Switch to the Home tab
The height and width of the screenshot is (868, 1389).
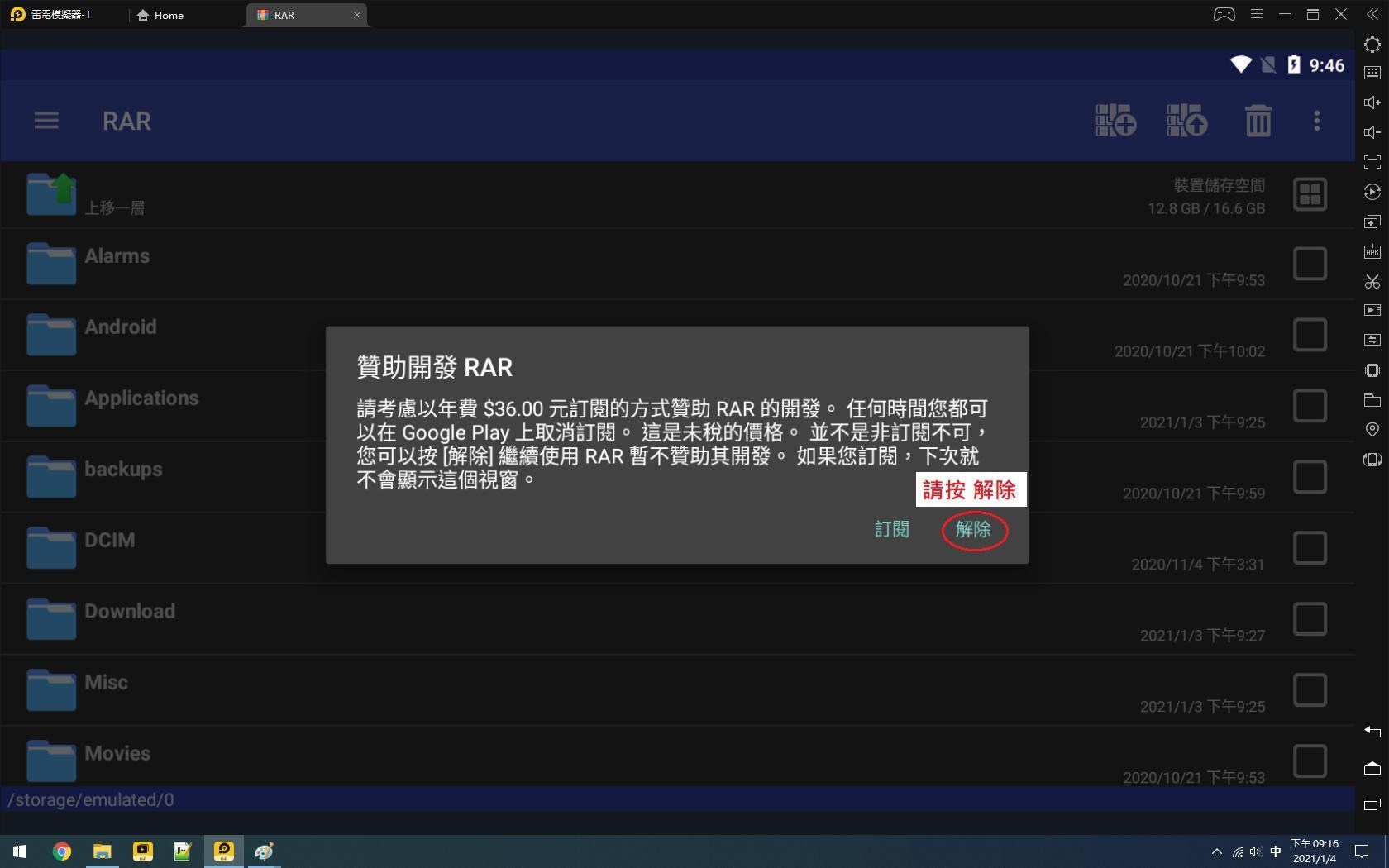point(161,15)
